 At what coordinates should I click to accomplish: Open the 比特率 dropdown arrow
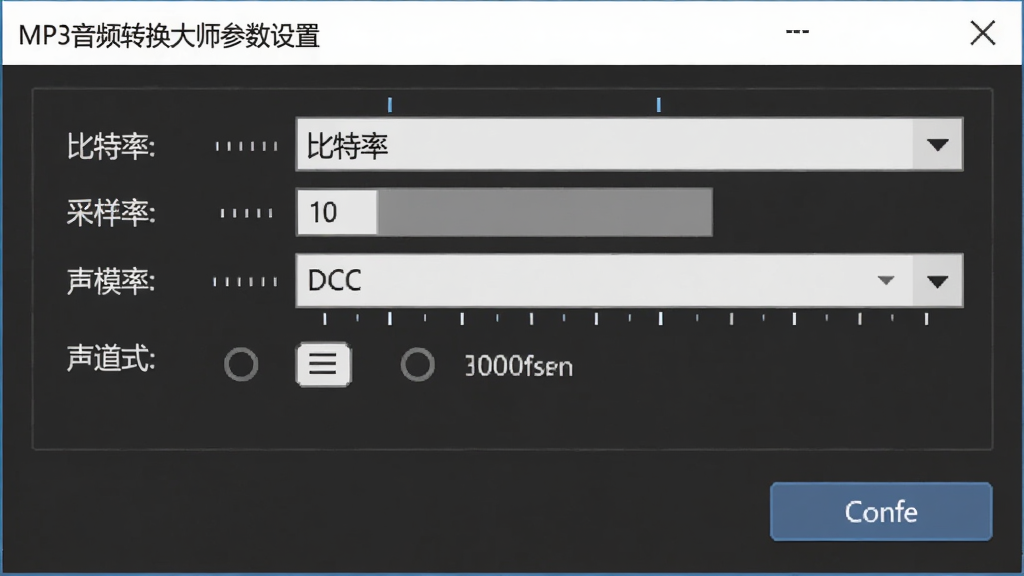coord(938,144)
